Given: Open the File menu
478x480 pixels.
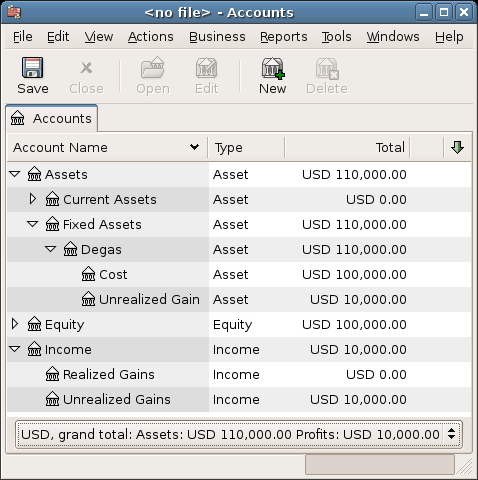Looking at the screenshot, I should pyautogui.click(x=23, y=37).
